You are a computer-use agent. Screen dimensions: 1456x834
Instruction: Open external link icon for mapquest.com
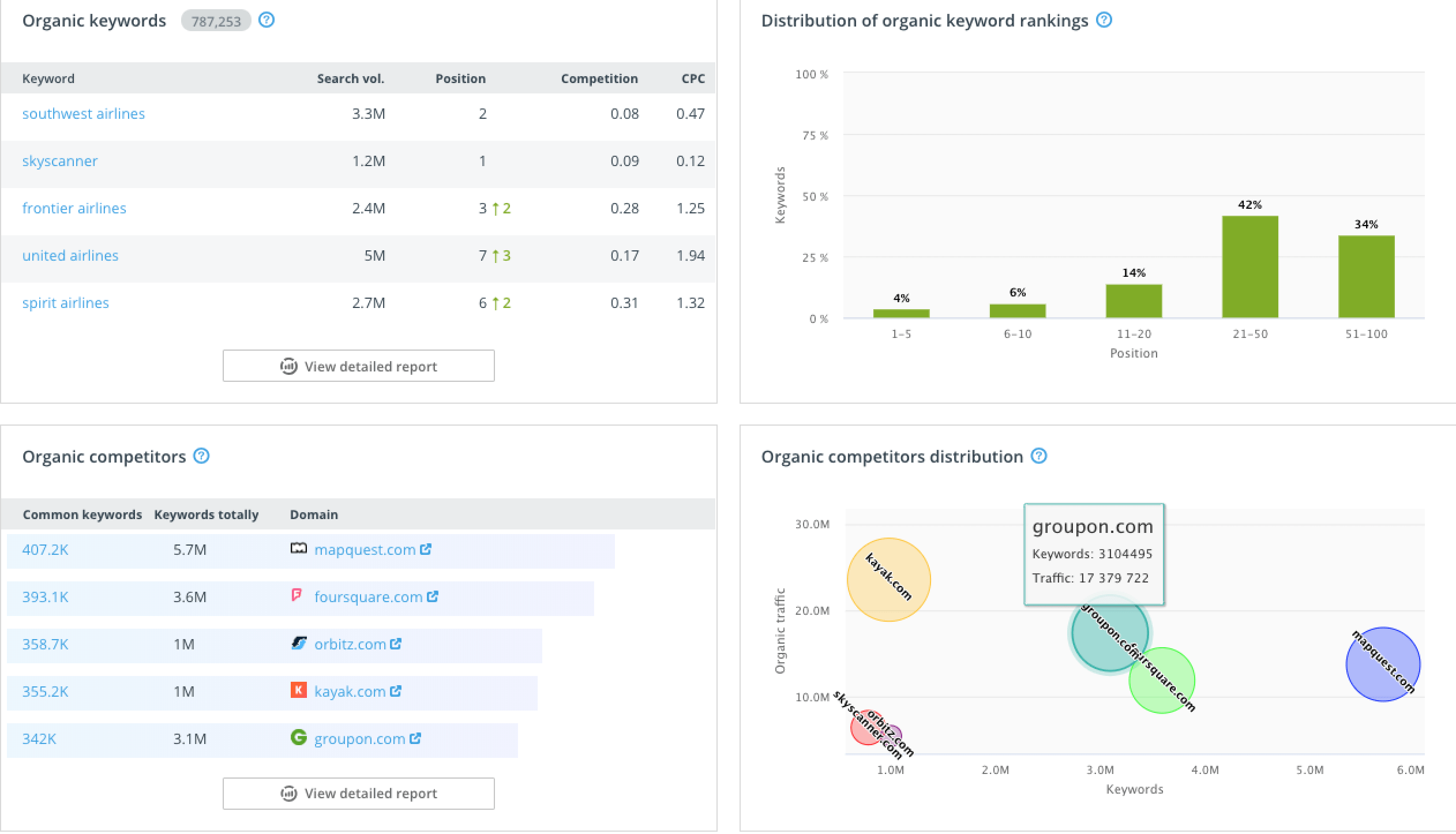click(x=426, y=549)
